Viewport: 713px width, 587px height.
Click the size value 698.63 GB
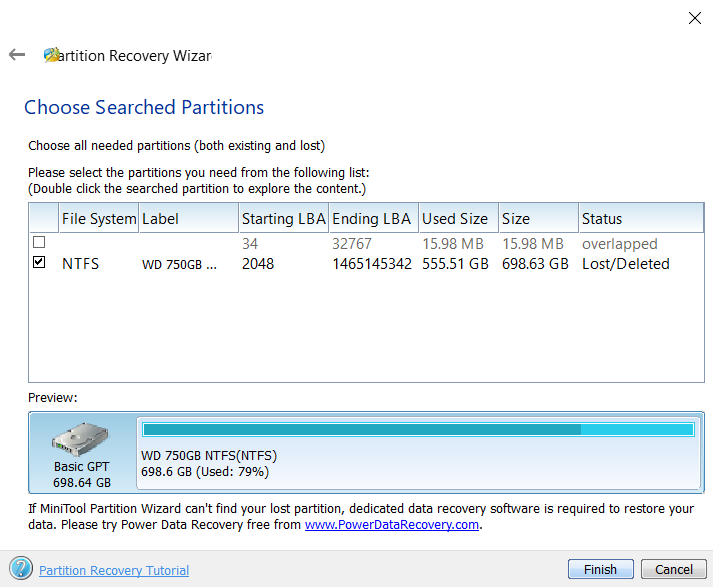pos(535,264)
